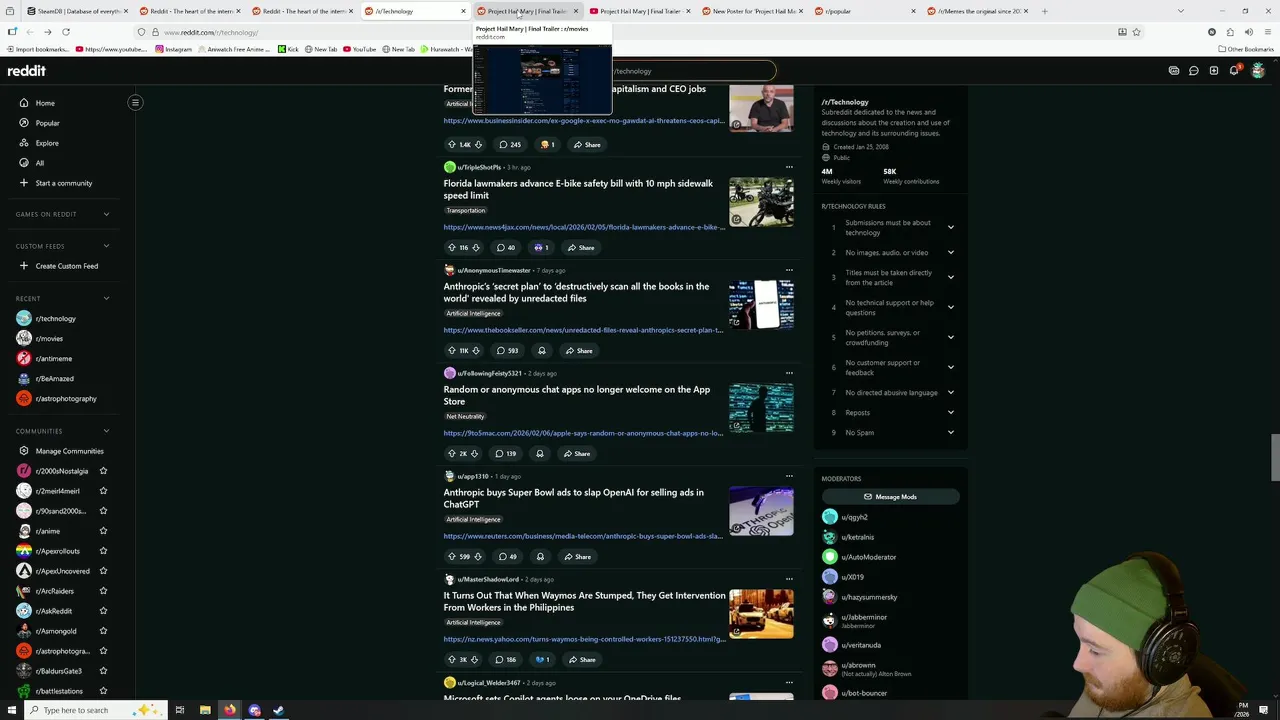Collapse the Communities section
1280x720 pixels.
pos(106,431)
